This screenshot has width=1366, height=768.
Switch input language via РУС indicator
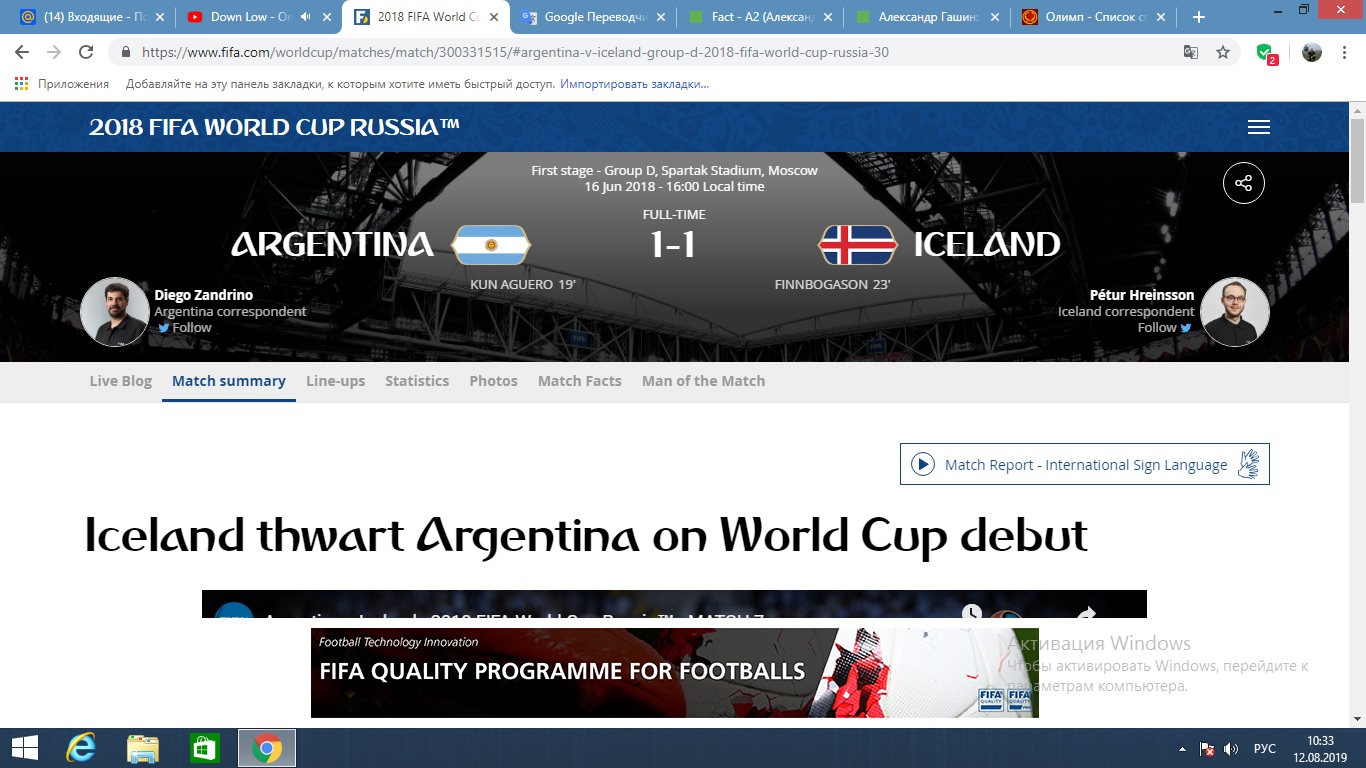pos(1265,749)
